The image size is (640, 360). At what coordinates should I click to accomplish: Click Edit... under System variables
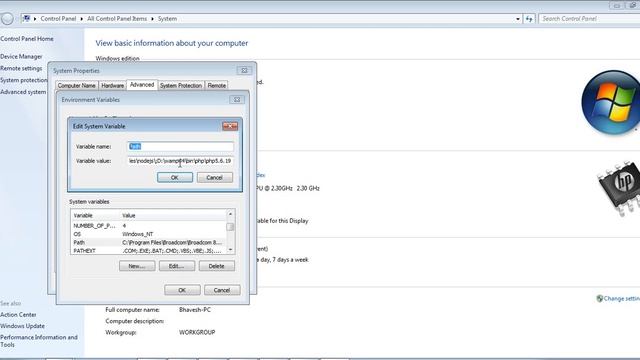point(177,266)
